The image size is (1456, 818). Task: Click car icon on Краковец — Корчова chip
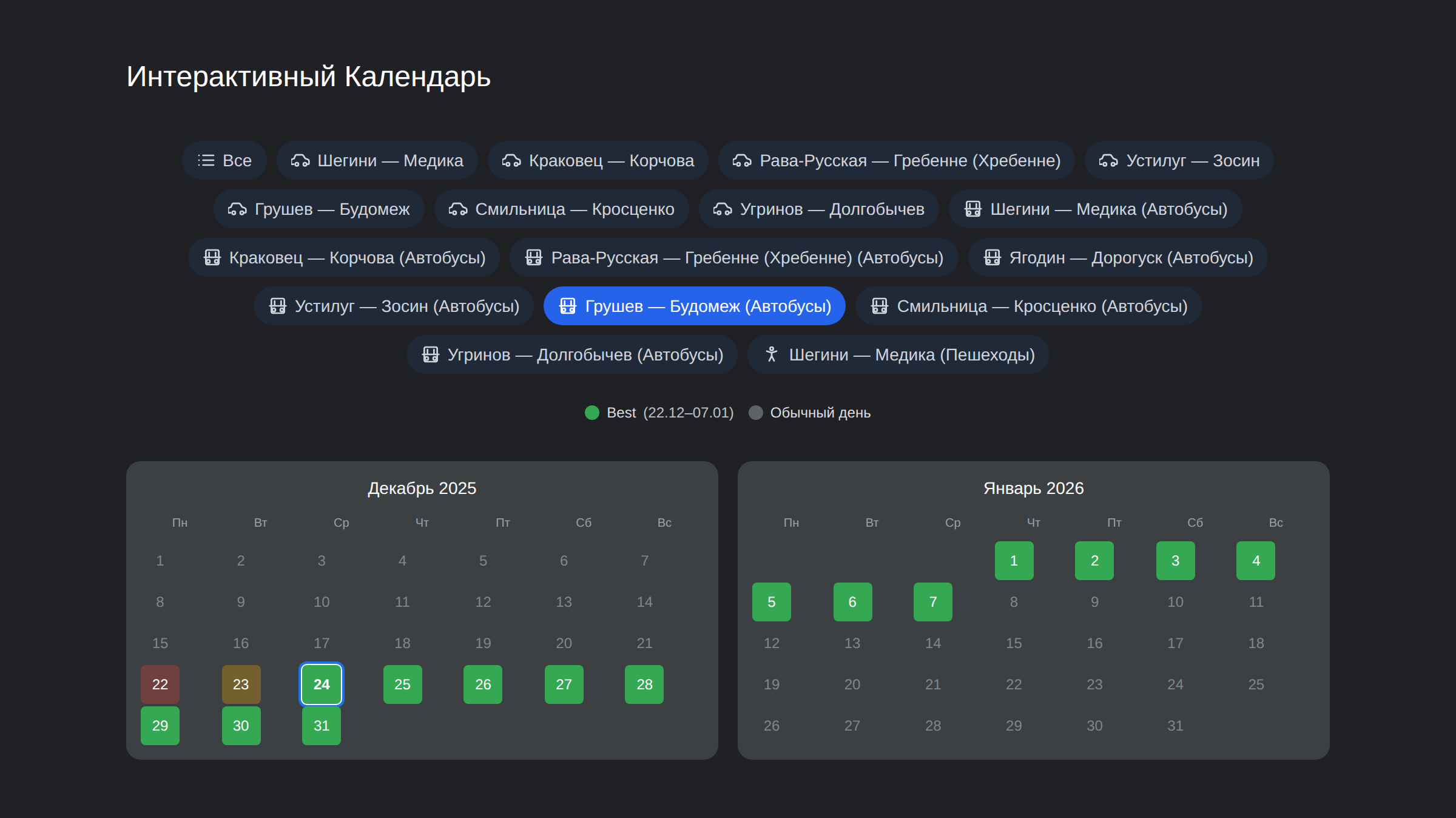pos(511,160)
